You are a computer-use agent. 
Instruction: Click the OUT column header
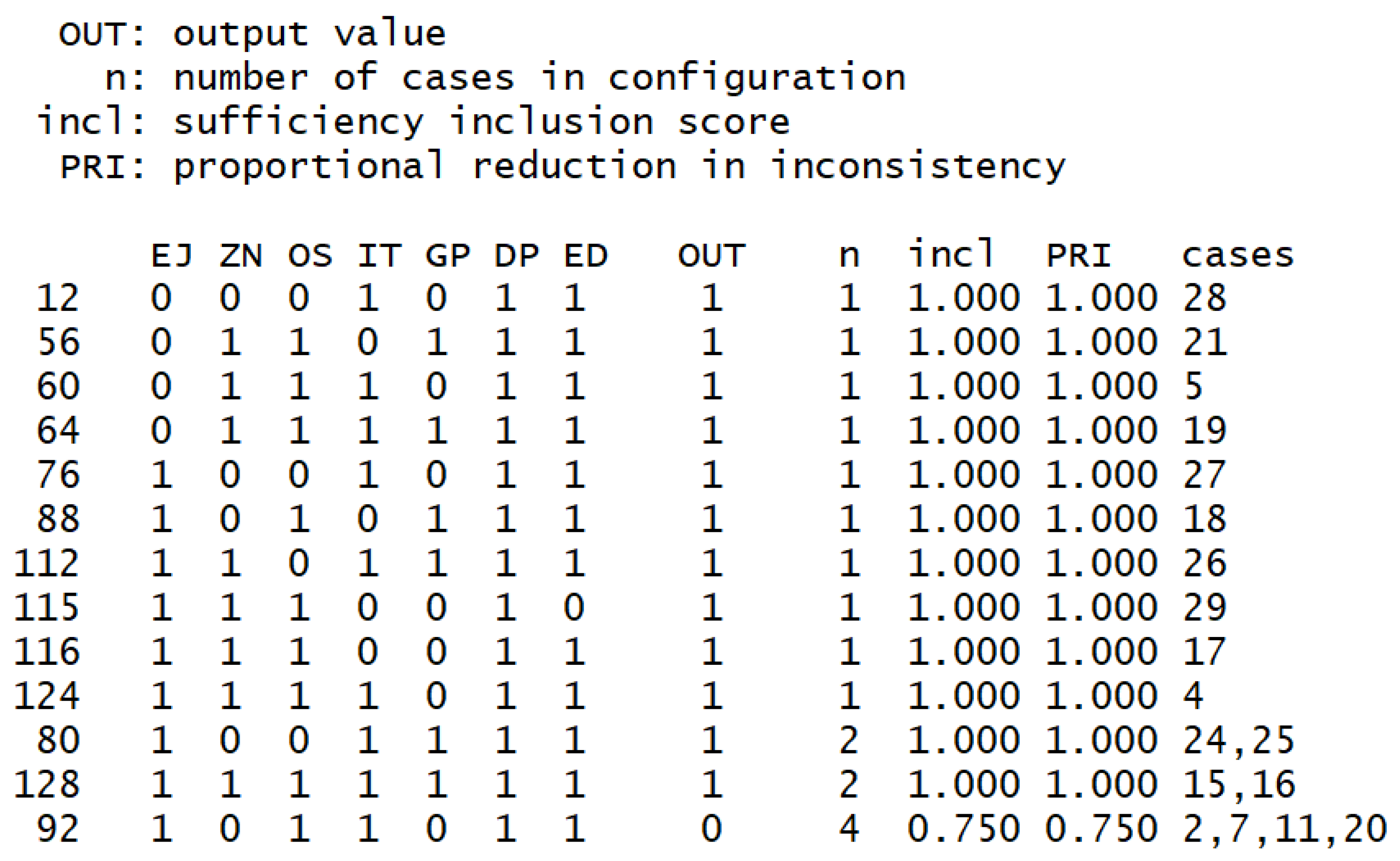pyautogui.click(x=711, y=256)
